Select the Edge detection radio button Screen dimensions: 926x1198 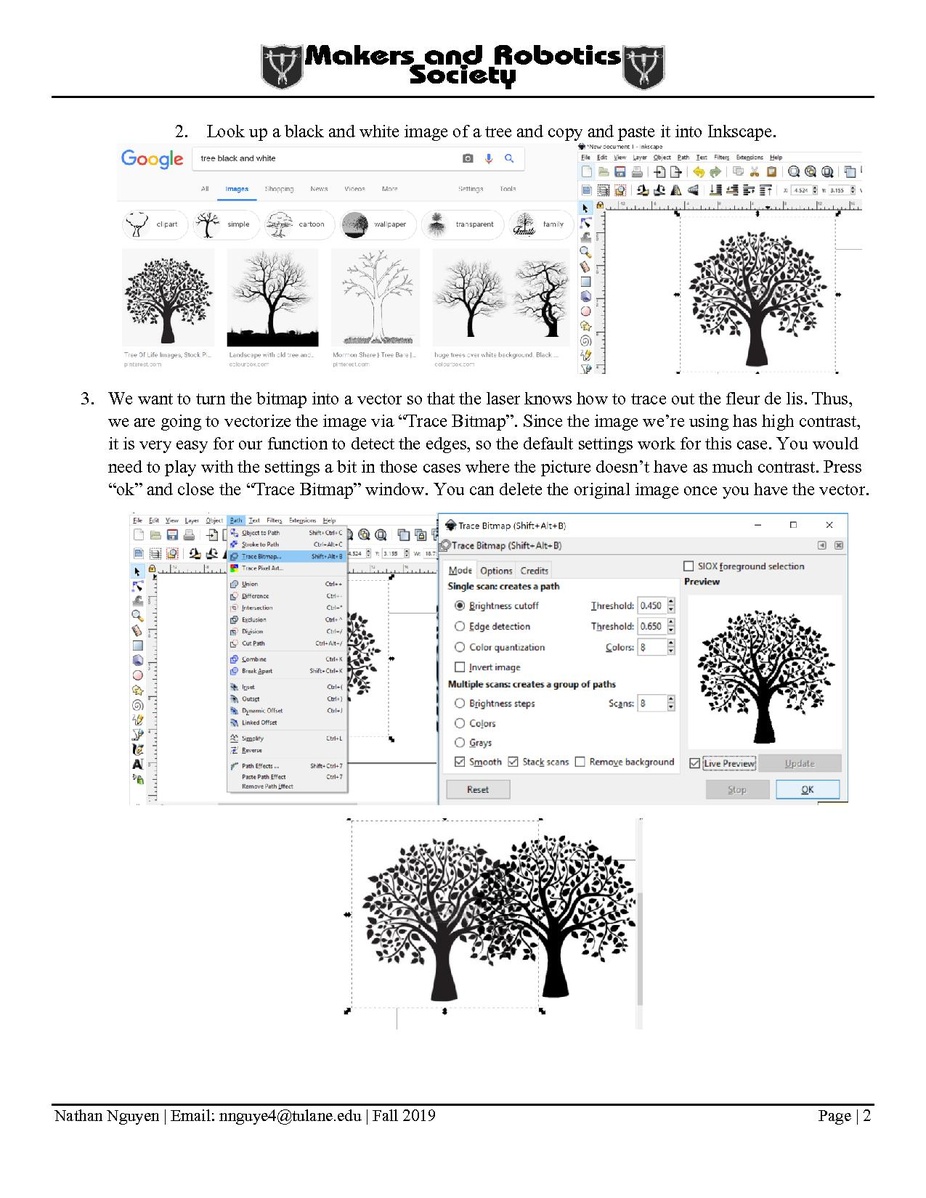tap(460, 626)
